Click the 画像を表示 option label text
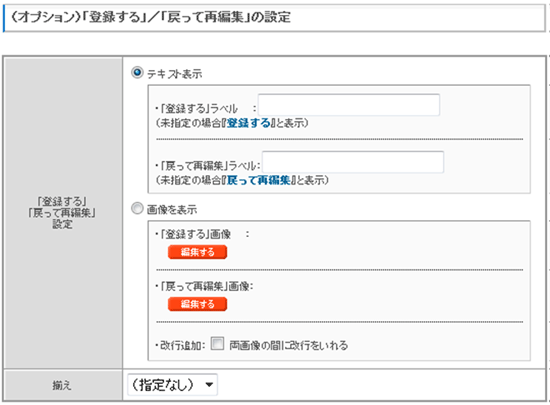 click(x=172, y=210)
